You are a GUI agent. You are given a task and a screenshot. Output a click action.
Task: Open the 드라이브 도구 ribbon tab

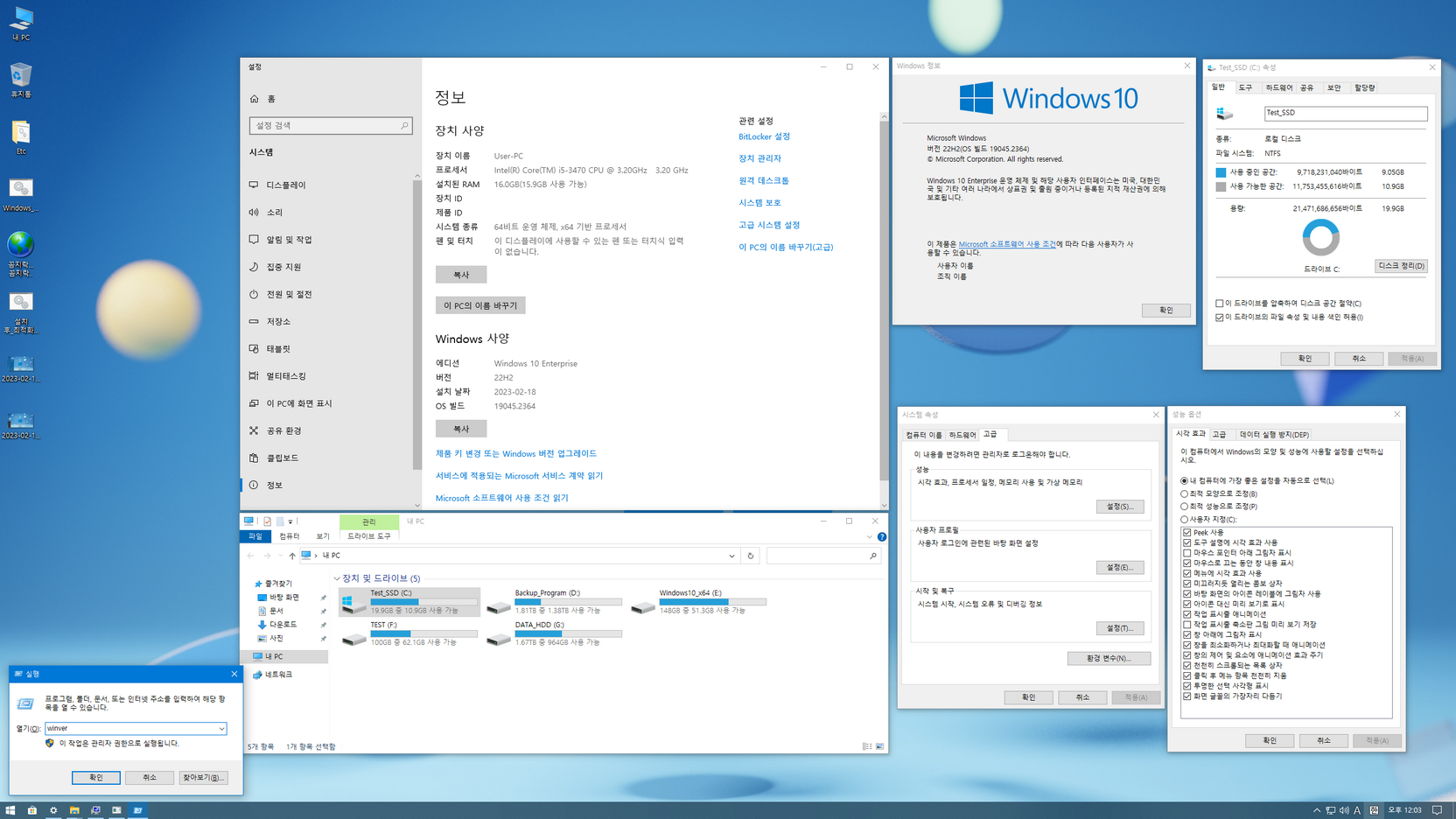(x=369, y=536)
